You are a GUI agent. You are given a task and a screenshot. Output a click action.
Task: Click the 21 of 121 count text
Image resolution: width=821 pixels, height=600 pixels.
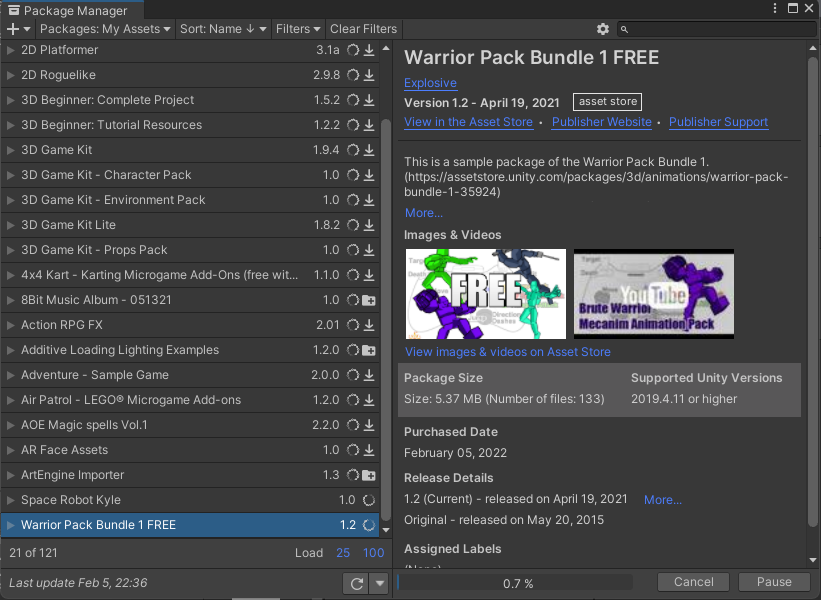[x=34, y=553]
